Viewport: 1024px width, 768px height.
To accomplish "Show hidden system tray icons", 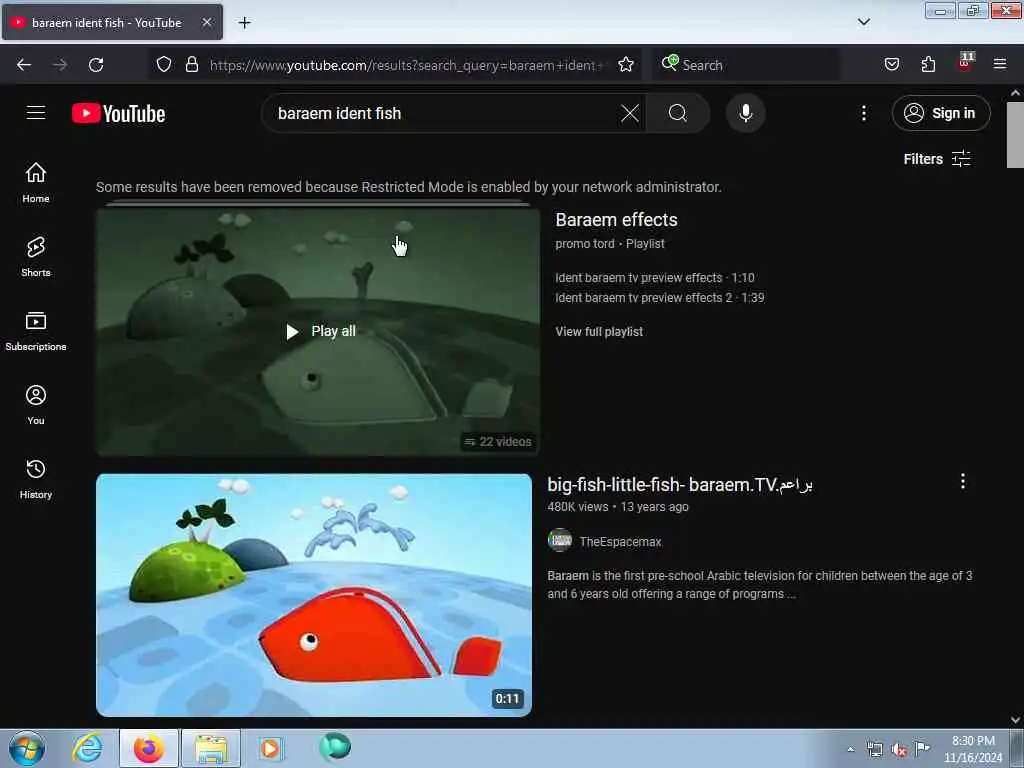I will click(850, 750).
